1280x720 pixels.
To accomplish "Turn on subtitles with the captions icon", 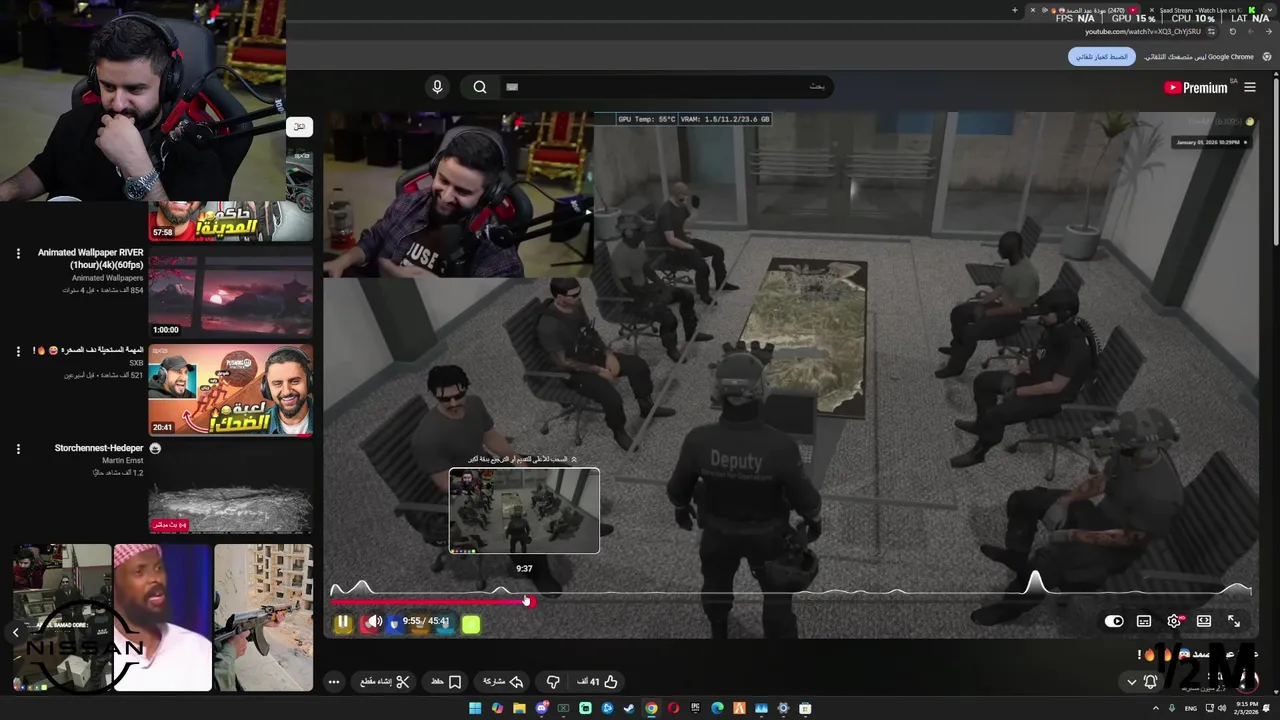I will (x=1144, y=621).
